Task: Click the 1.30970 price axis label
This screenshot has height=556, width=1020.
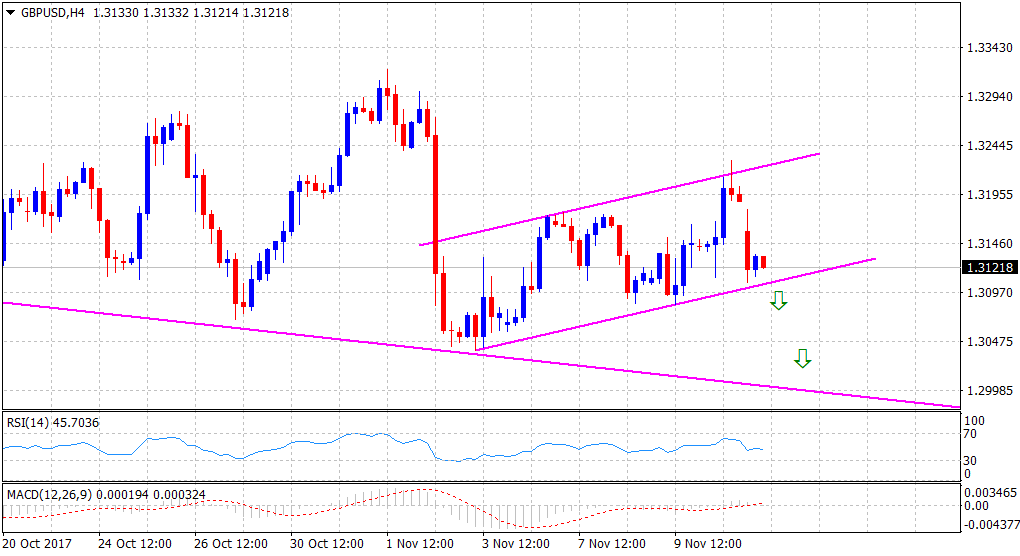Action: pyautogui.click(x=988, y=292)
